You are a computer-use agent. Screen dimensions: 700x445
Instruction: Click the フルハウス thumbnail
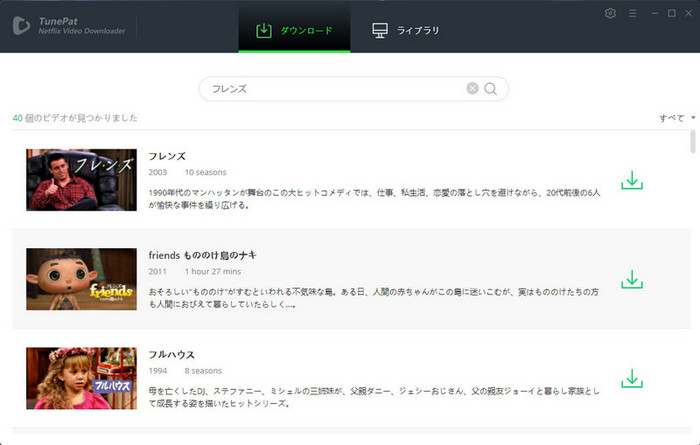(x=81, y=378)
